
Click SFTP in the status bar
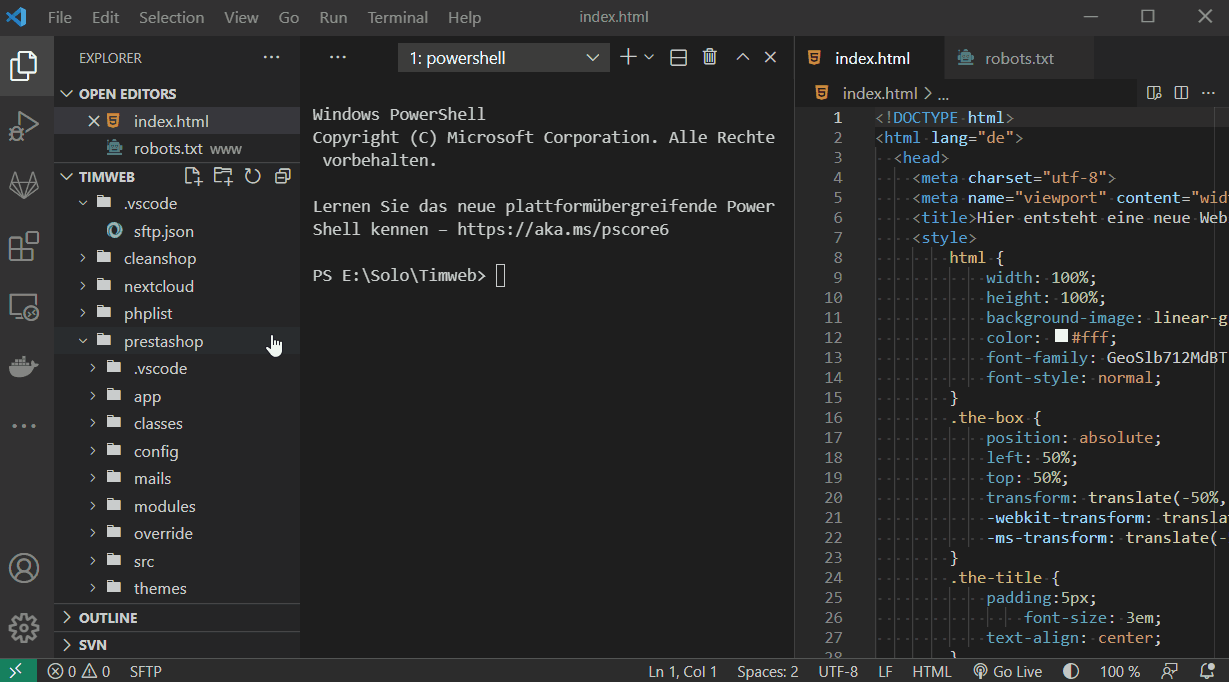(x=146, y=671)
